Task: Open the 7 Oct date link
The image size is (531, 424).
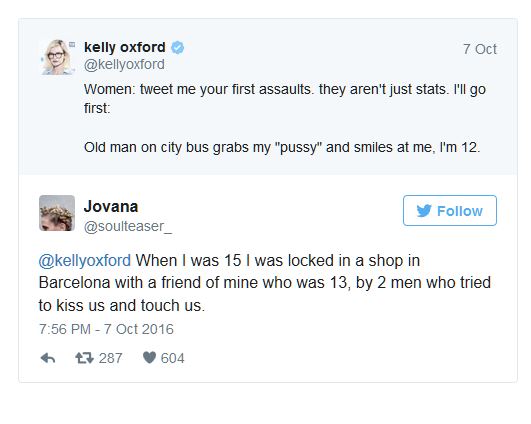Action: point(480,49)
